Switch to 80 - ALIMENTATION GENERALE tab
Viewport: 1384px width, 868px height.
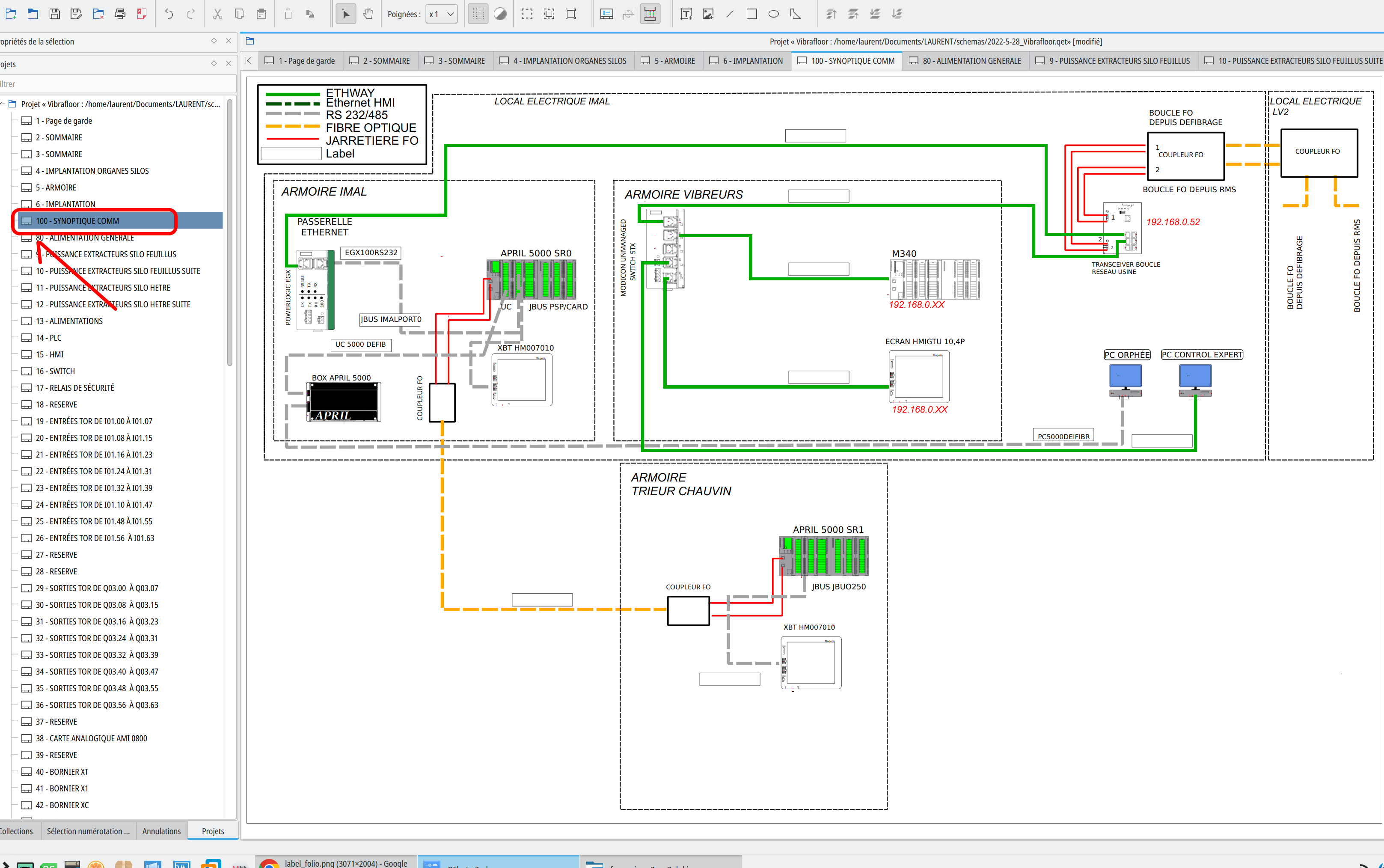tap(965, 61)
